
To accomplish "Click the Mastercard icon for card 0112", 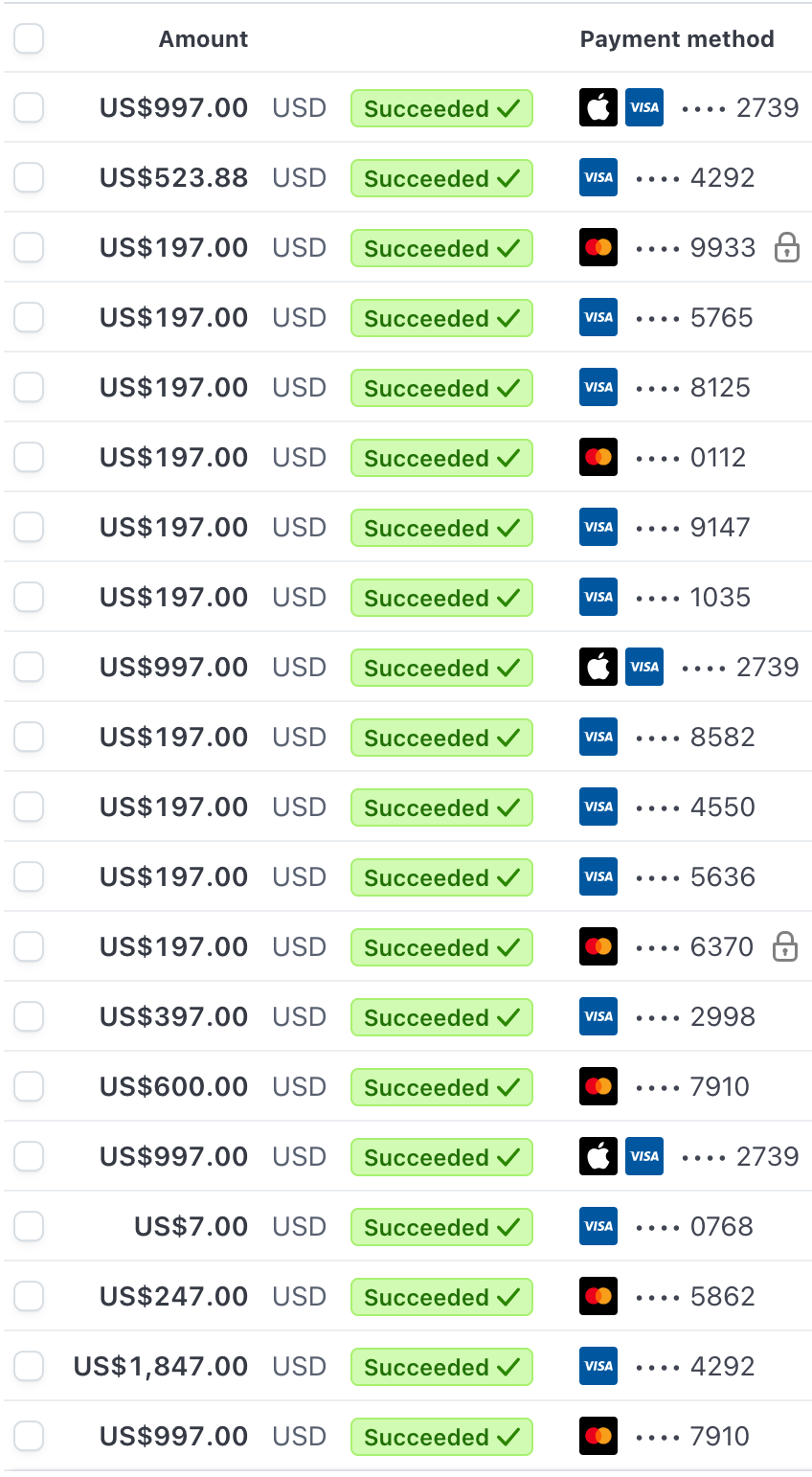I will [598, 458].
